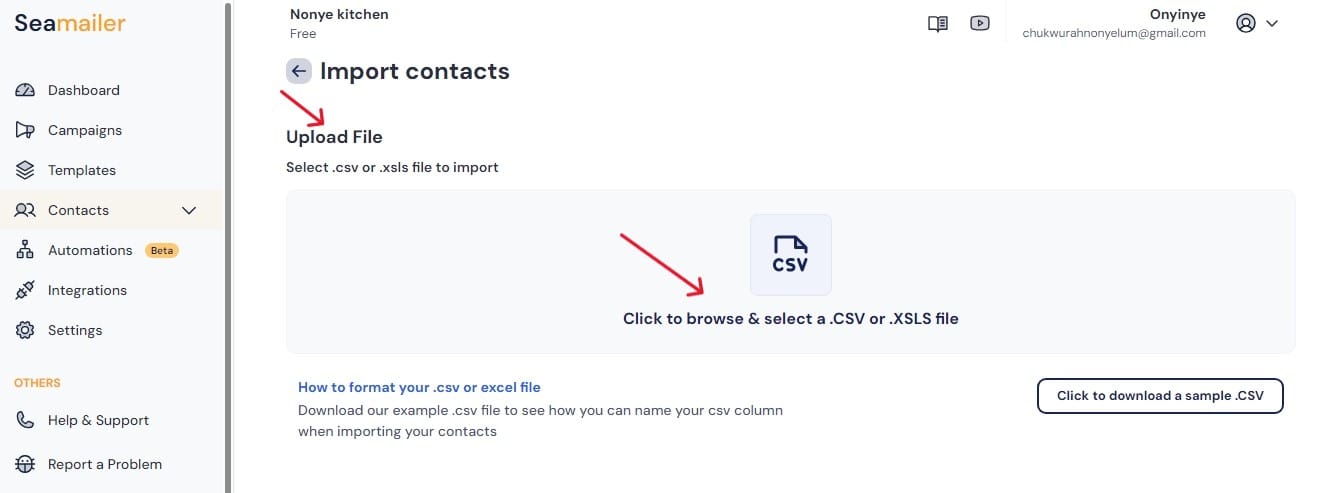Open the documentation book icon in header
Viewport: 1333px width, 493px height.
coord(938,24)
